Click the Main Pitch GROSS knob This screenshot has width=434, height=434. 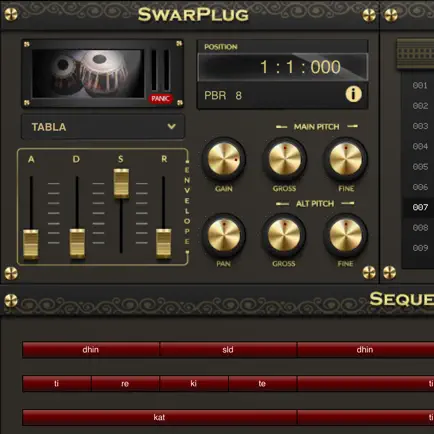coord(285,159)
